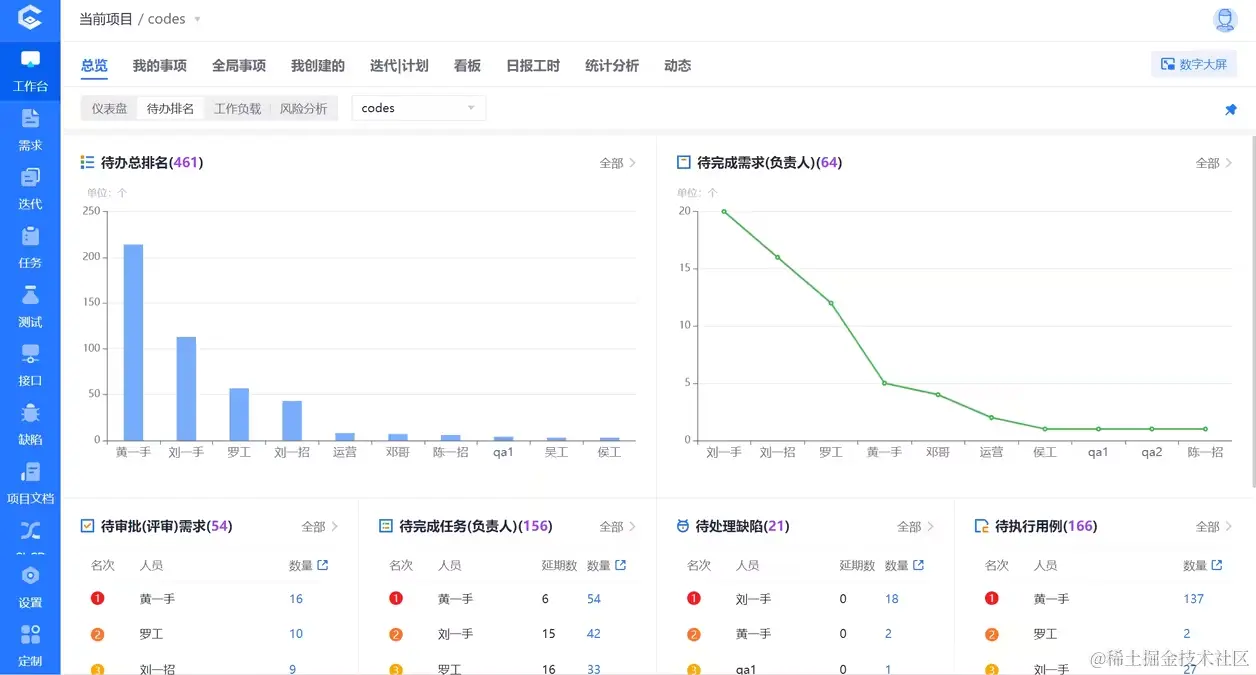
Task: Switch to the 全局事项 tab
Action: coord(239,66)
